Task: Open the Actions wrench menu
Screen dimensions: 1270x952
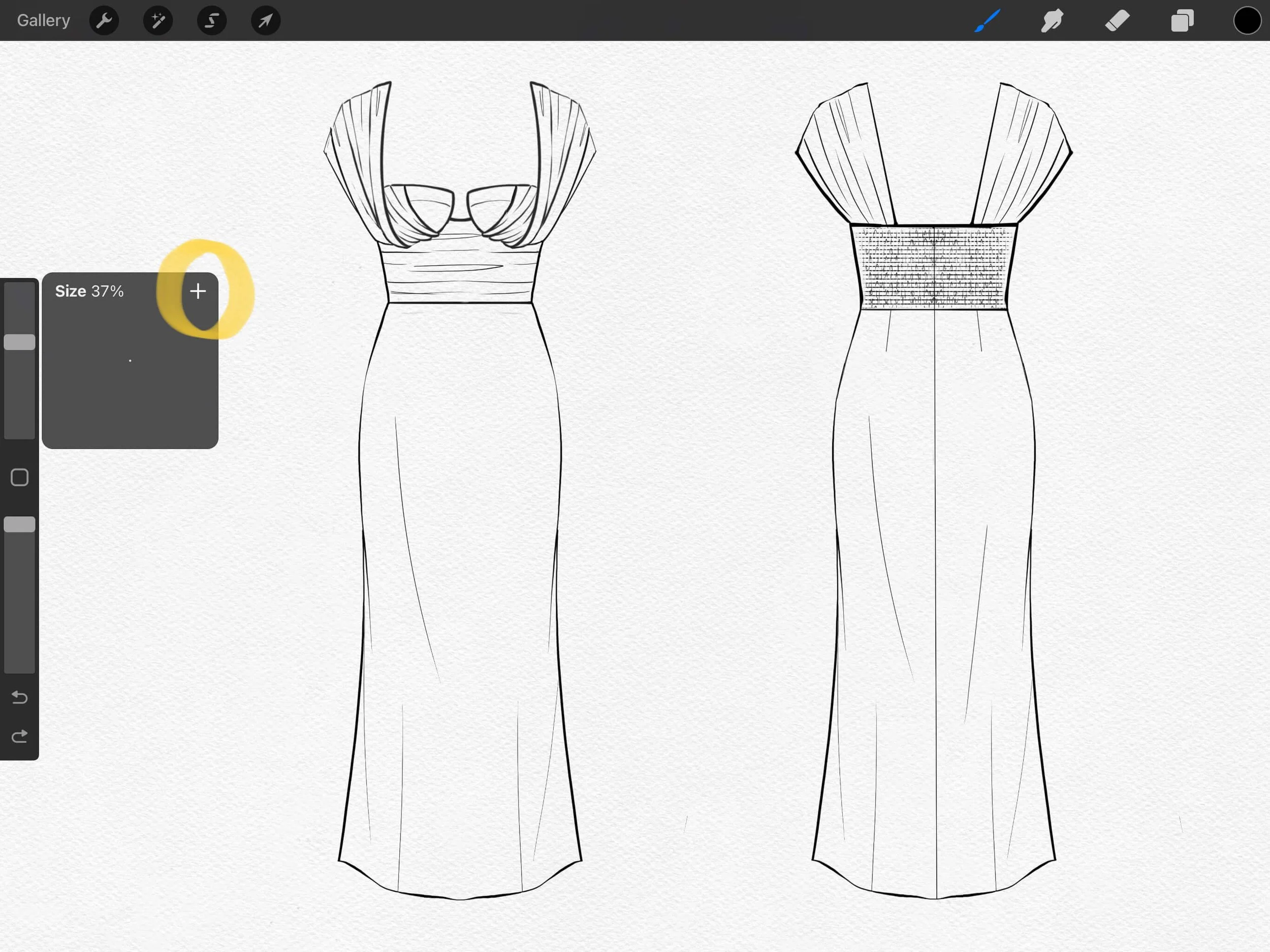Action: tap(104, 21)
